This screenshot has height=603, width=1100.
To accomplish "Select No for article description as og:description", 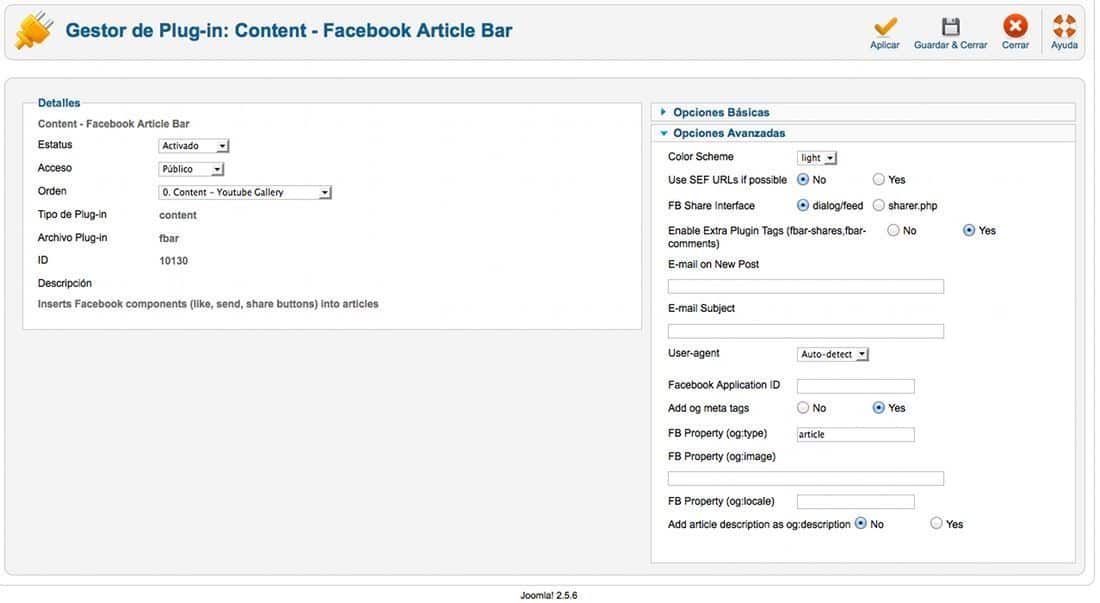I will [861, 523].
